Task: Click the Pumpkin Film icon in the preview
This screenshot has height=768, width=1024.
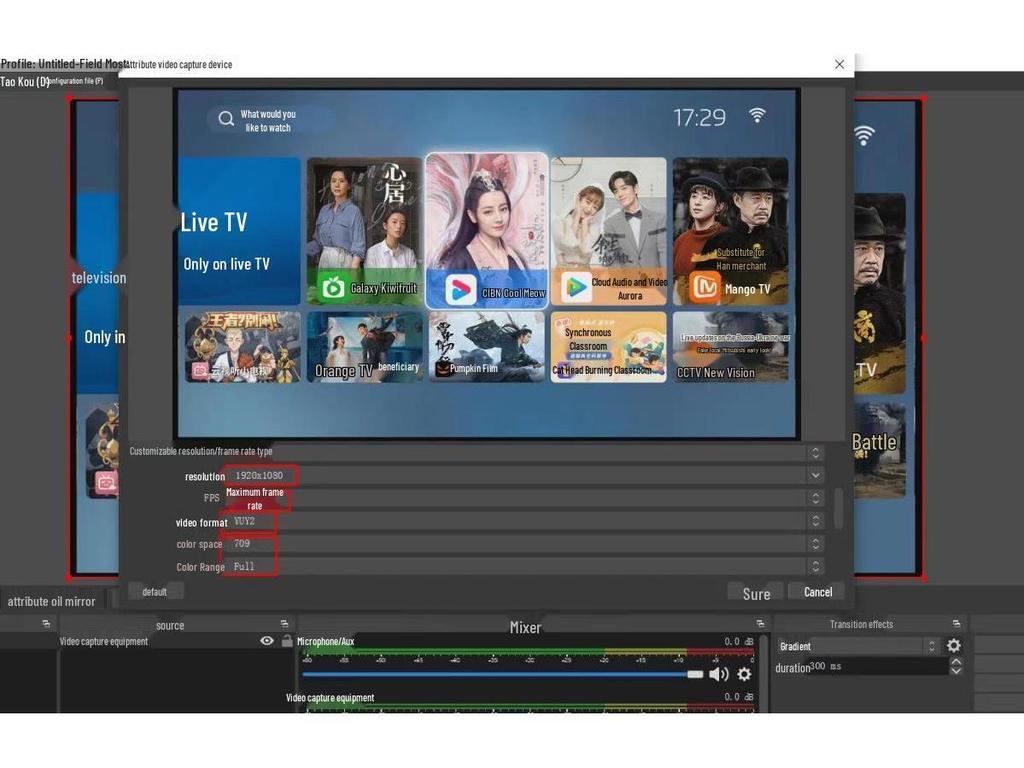Action: 442,369
